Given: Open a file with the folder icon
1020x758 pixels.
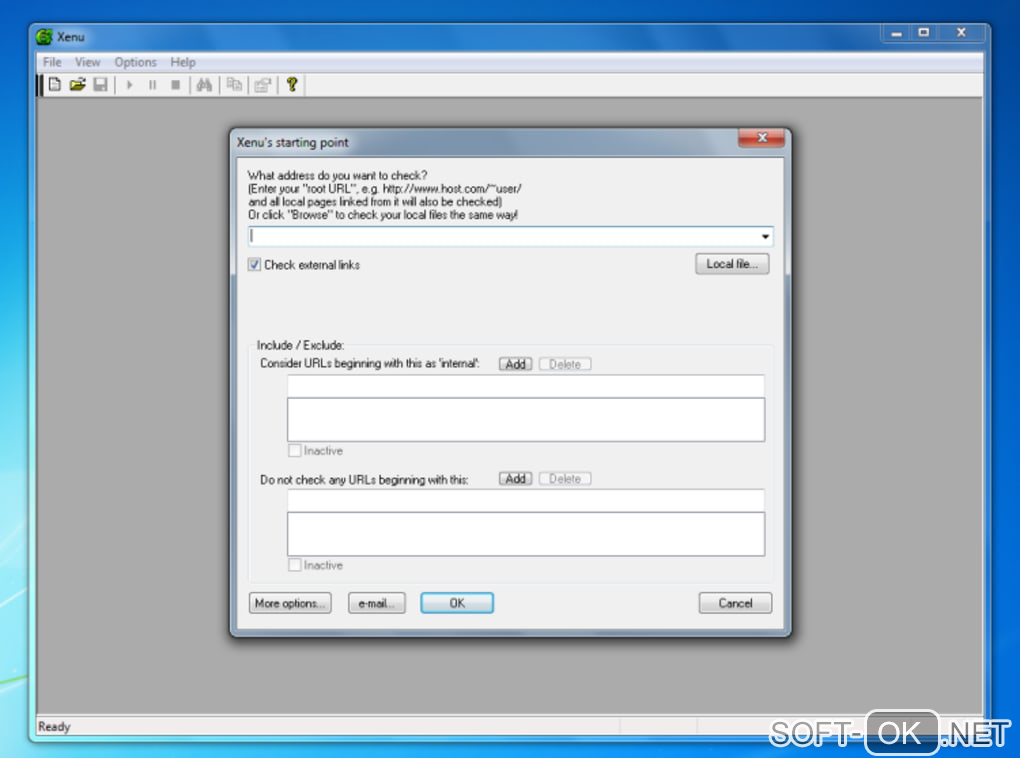Looking at the screenshot, I should [x=77, y=85].
